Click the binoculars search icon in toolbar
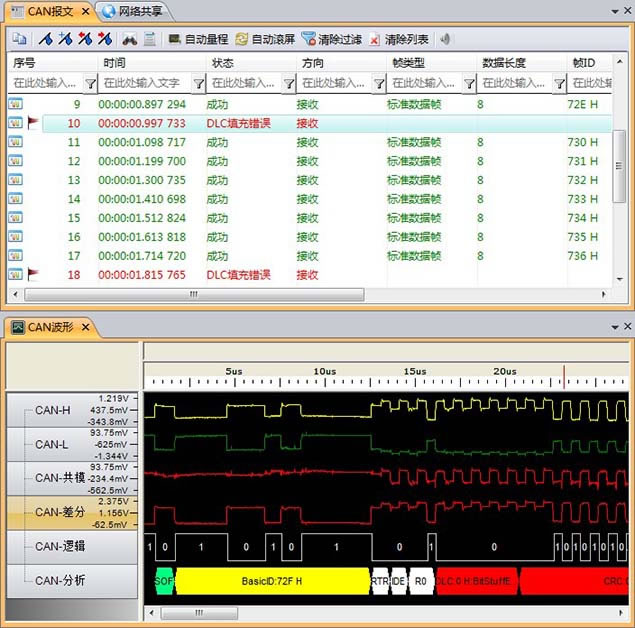The image size is (635, 628). click(x=130, y=40)
